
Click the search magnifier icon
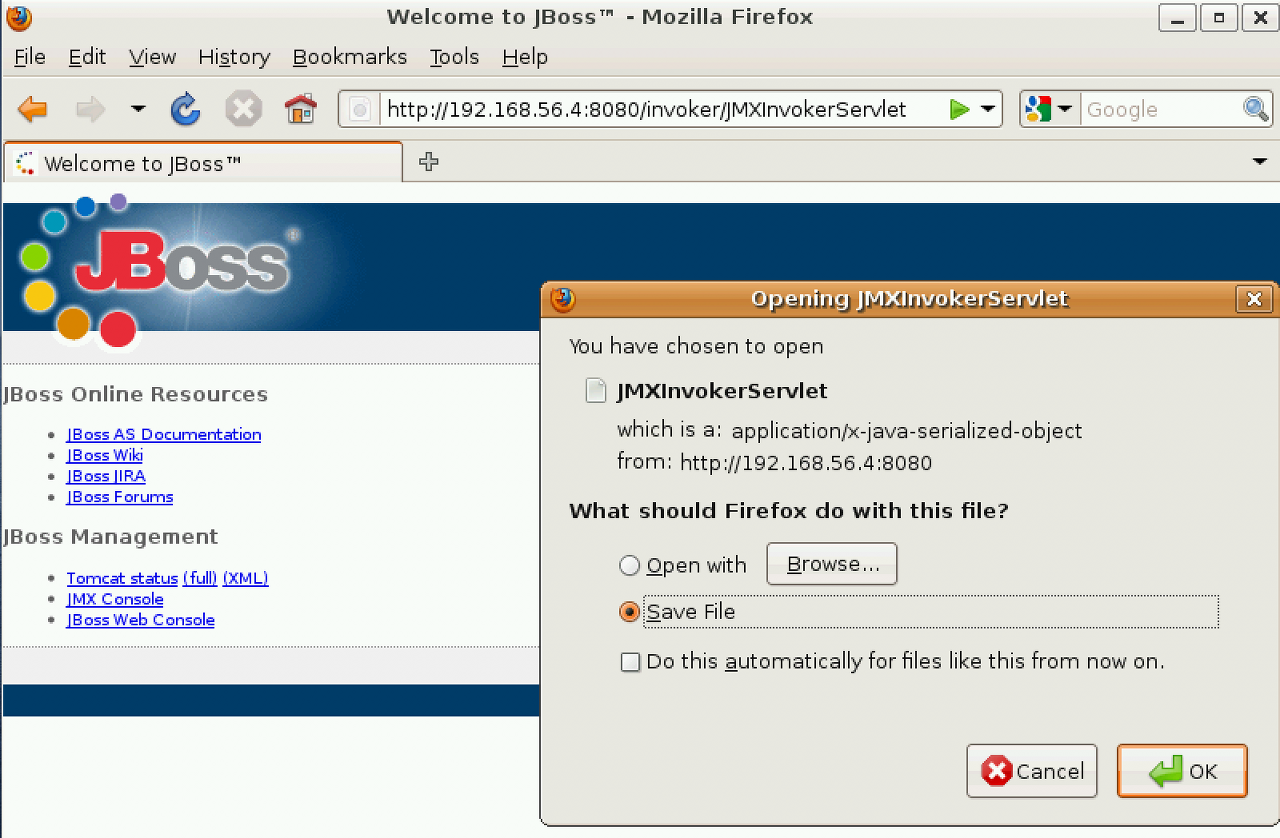(x=1255, y=109)
